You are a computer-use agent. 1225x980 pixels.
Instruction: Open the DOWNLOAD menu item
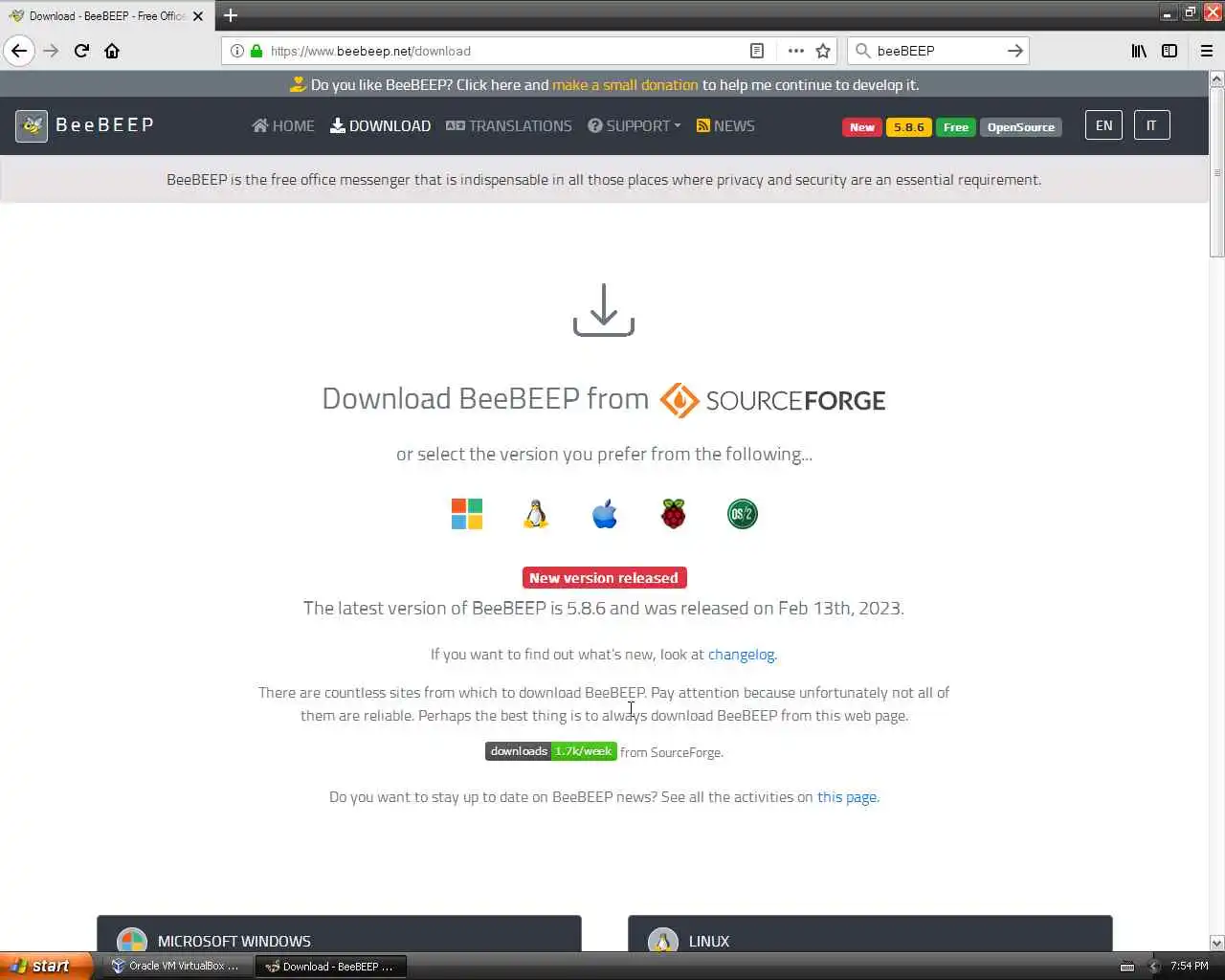coord(381,125)
